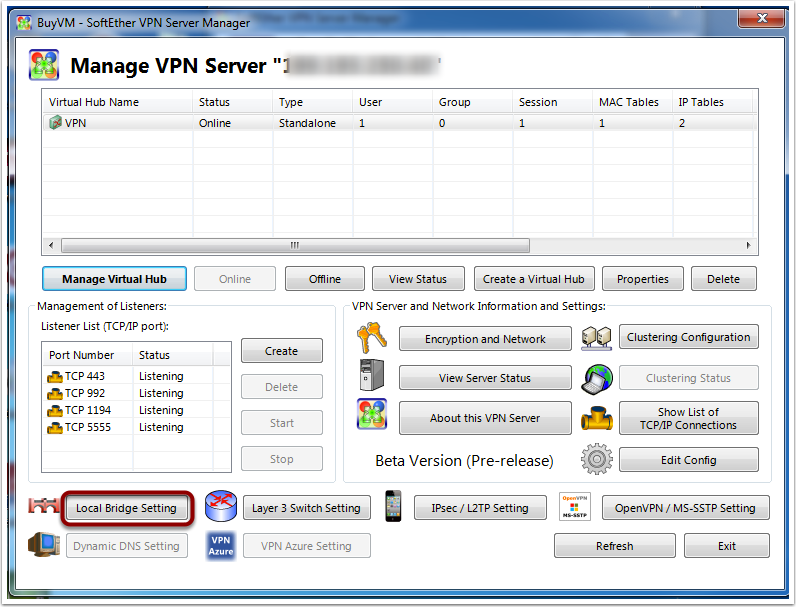The width and height of the screenshot is (796, 607).
Task: Click the Session column header
Action: pyautogui.click(x=552, y=102)
